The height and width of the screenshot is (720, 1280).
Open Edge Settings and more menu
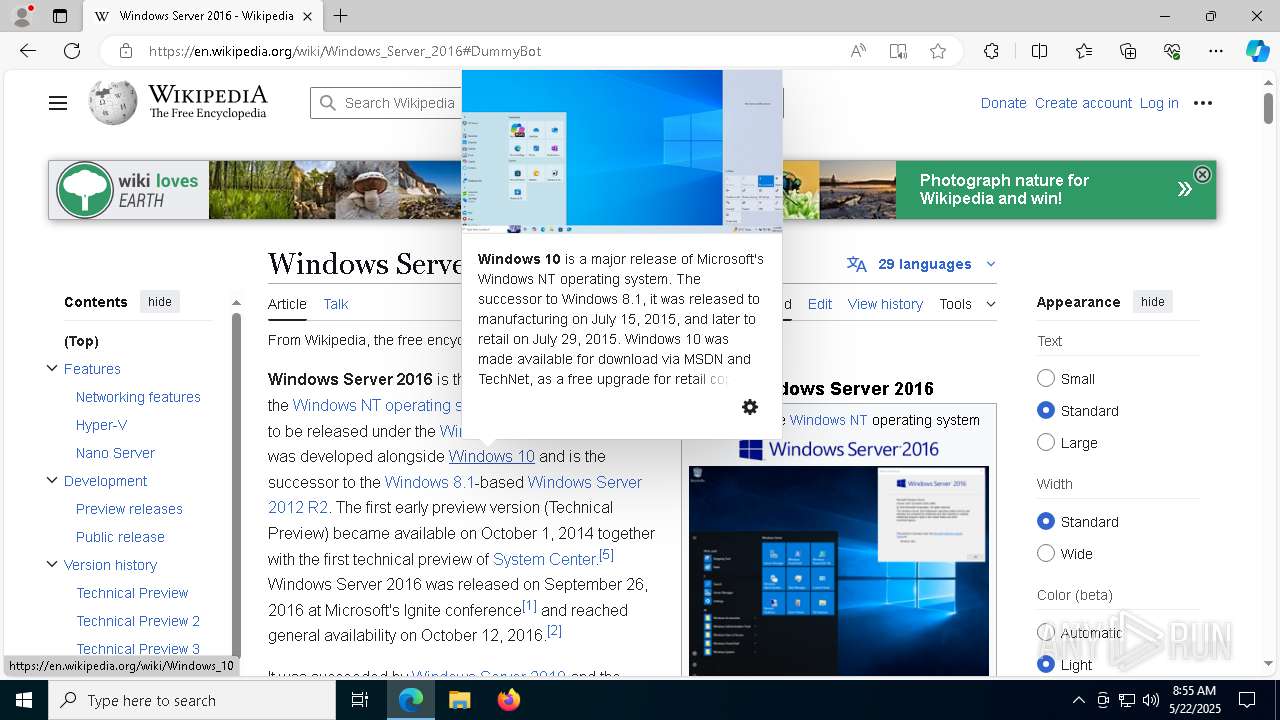(1216, 51)
